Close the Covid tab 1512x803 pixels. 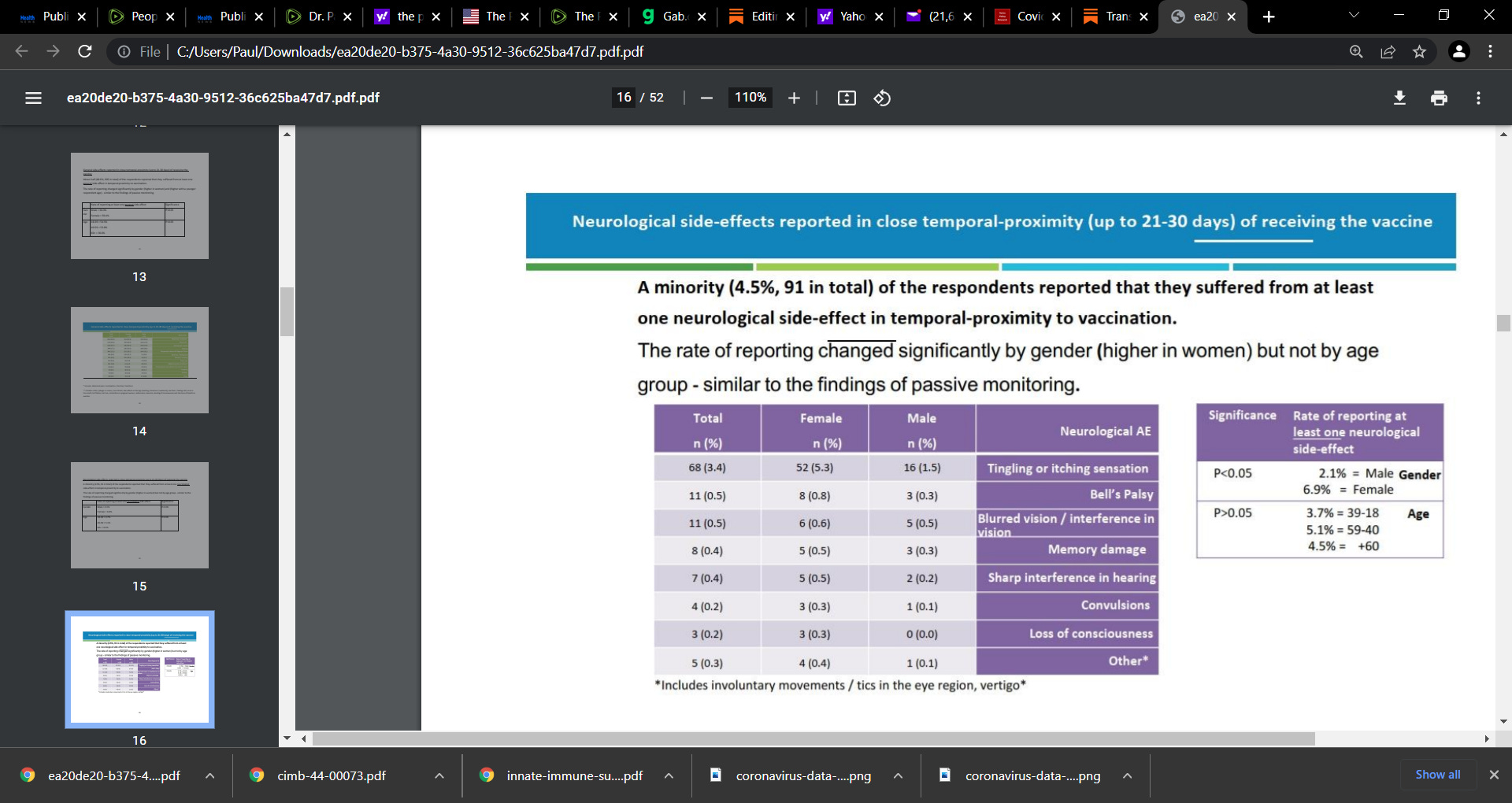coord(1056,17)
